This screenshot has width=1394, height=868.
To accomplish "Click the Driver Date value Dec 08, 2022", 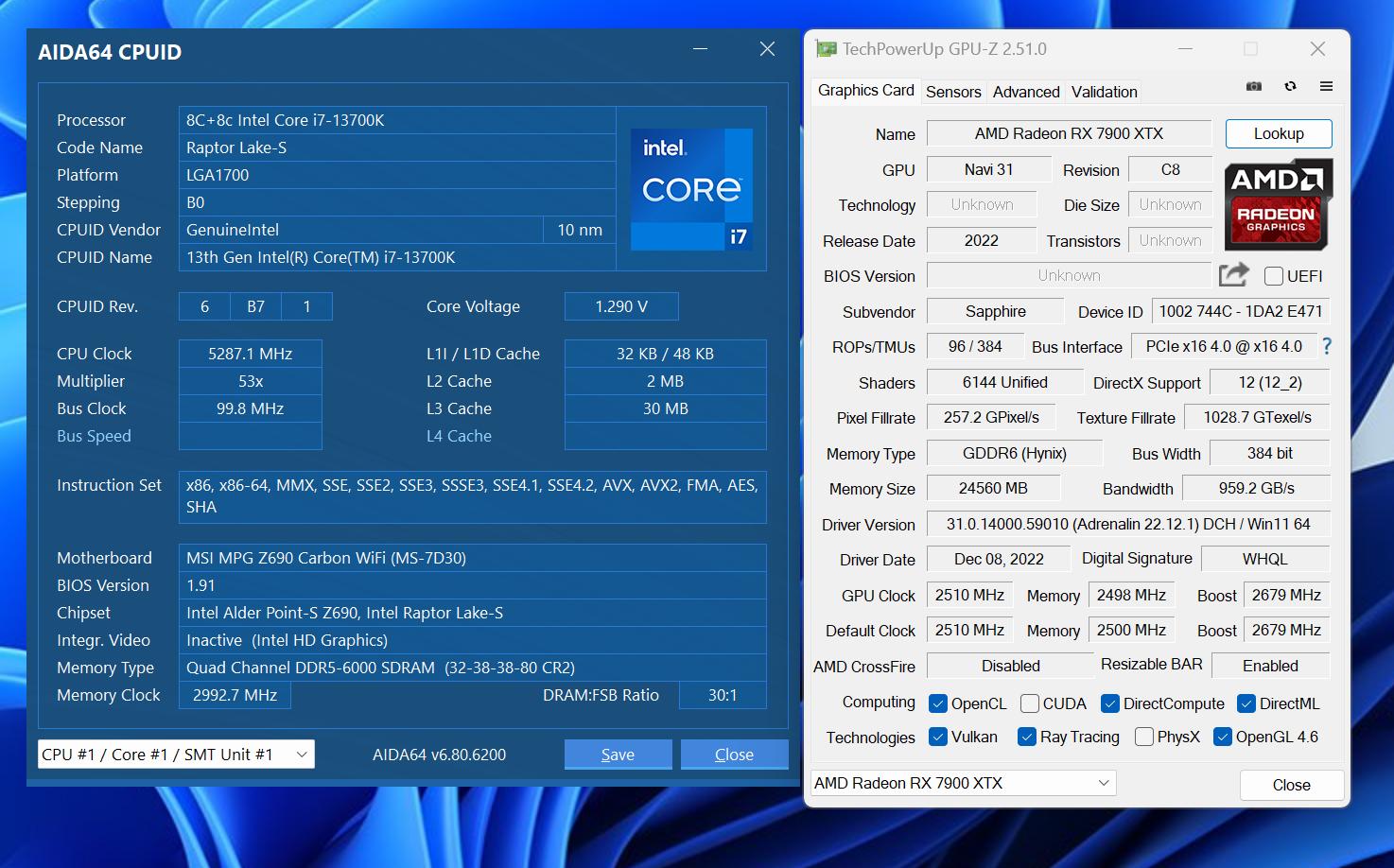I will point(999,559).
